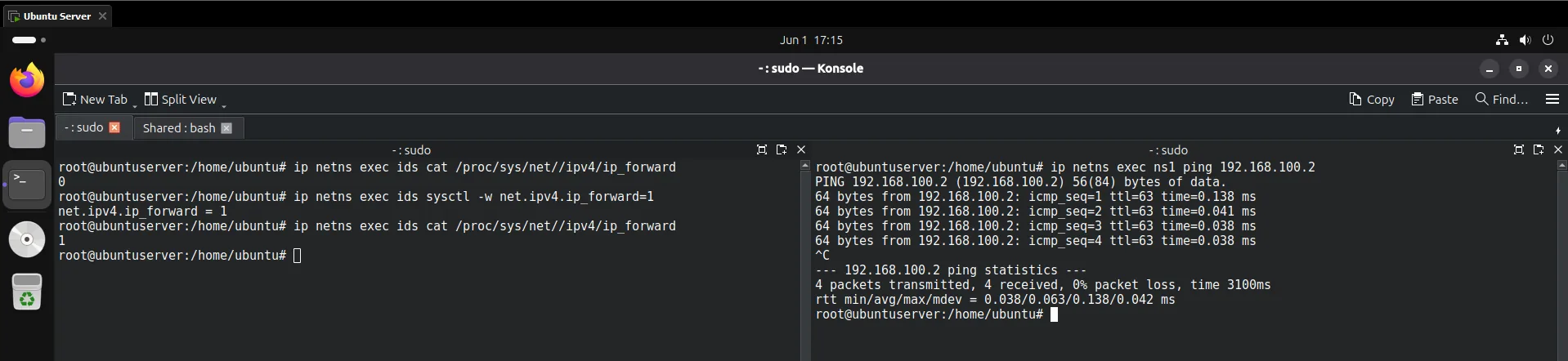Detach the right split pane into new tab
1568x361 pixels.
pos(1539,150)
